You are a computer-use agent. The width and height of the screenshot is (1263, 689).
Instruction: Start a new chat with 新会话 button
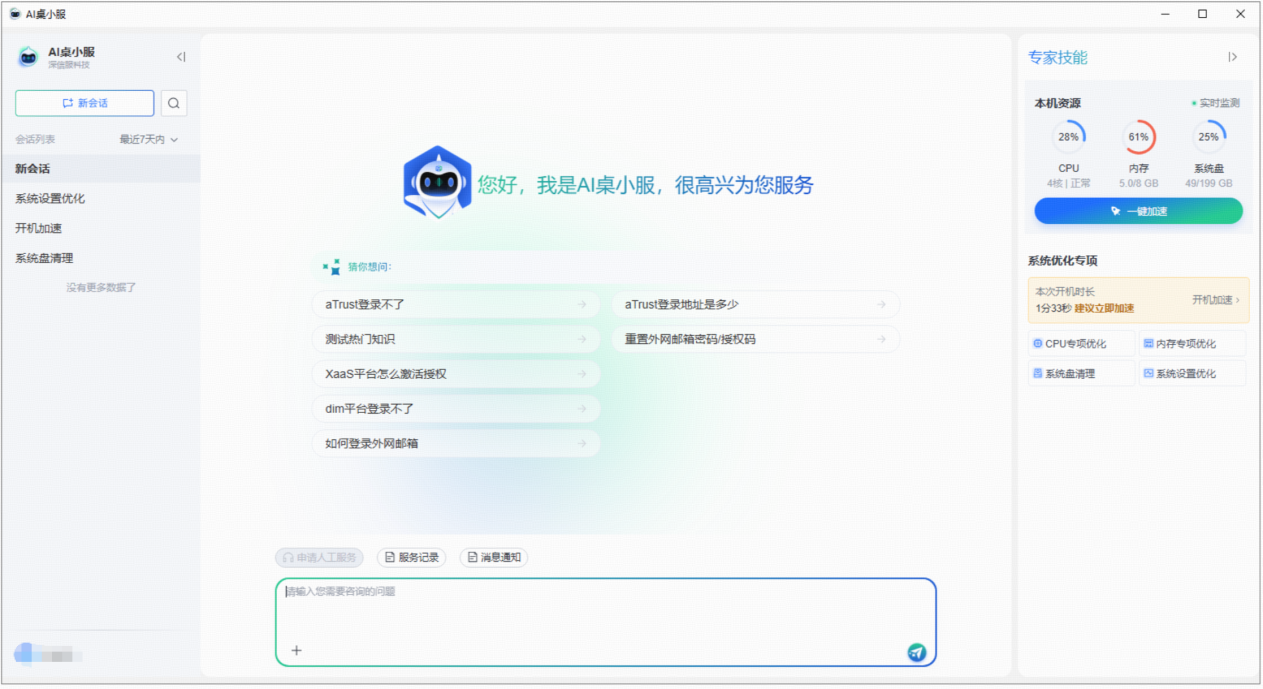point(85,103)
